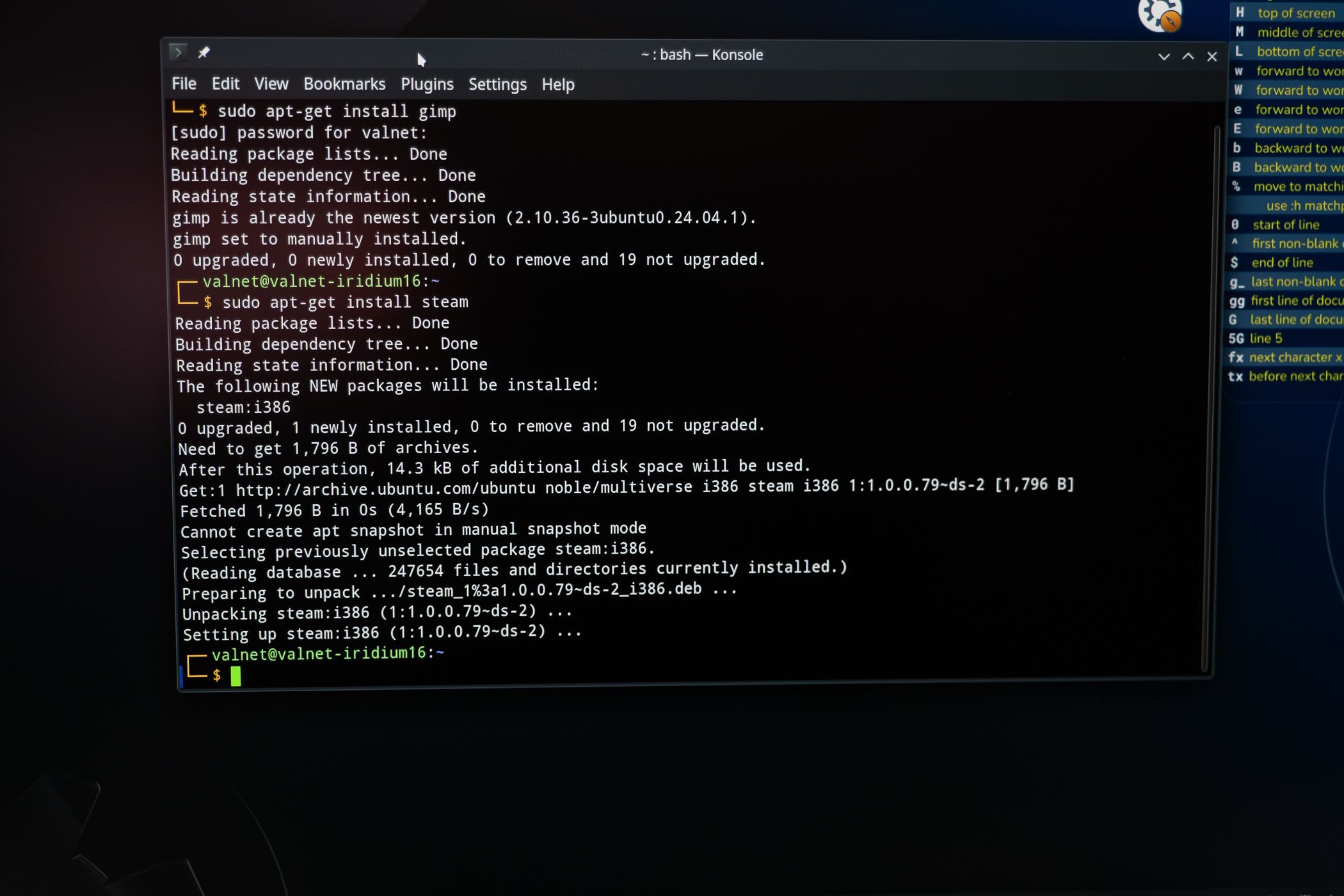Screen dimensions: 1344x896
Task: Click the Bookmarks menu item
Action: tap(345, 84)
